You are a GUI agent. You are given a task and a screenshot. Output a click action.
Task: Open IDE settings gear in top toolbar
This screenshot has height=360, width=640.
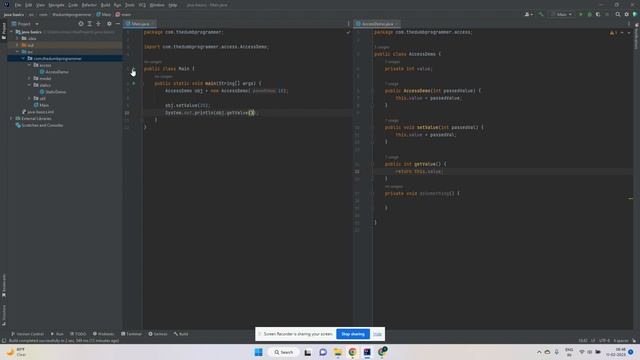627,14
